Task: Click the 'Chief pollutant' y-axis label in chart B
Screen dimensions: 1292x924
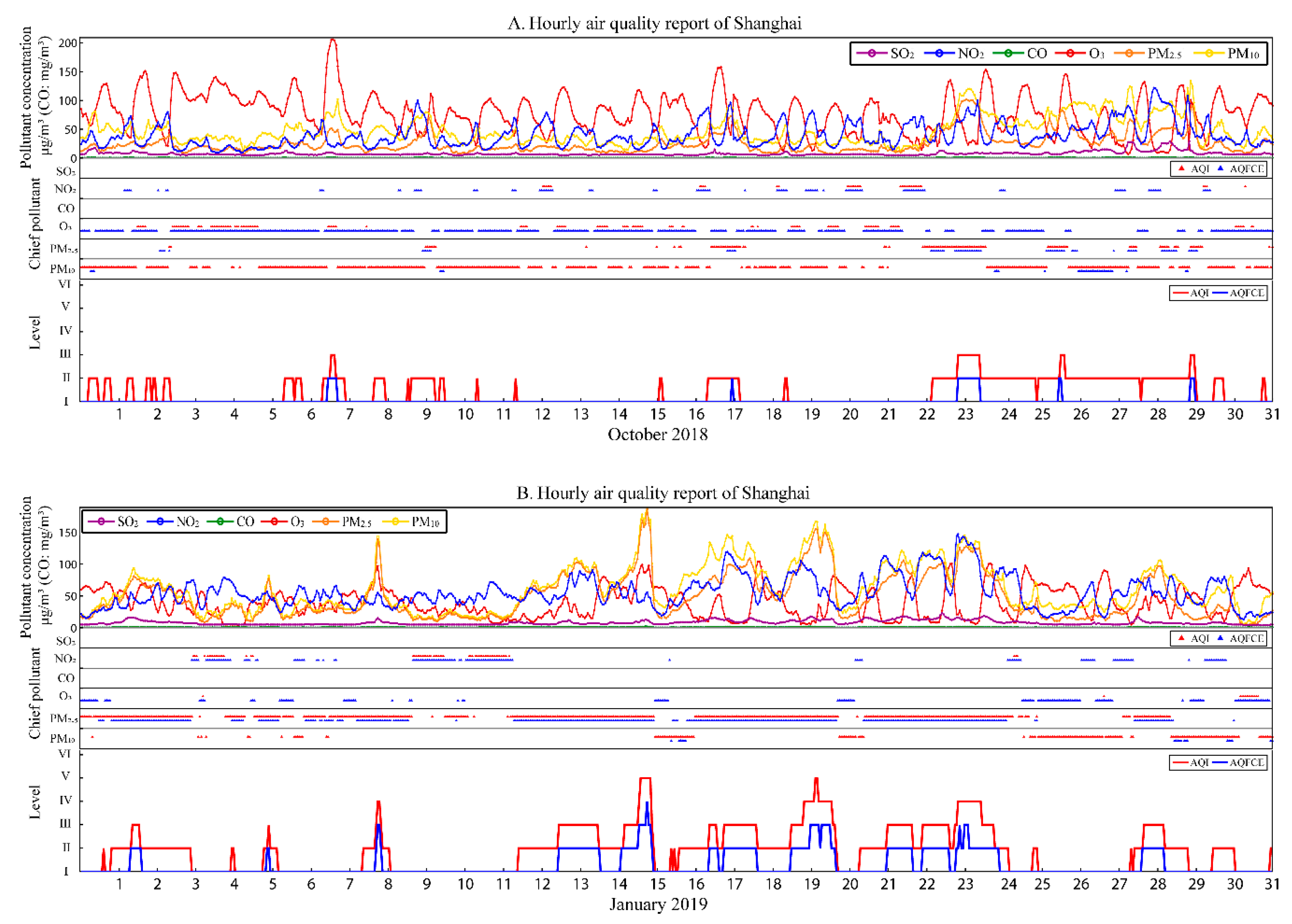Action: click(35, 693)
